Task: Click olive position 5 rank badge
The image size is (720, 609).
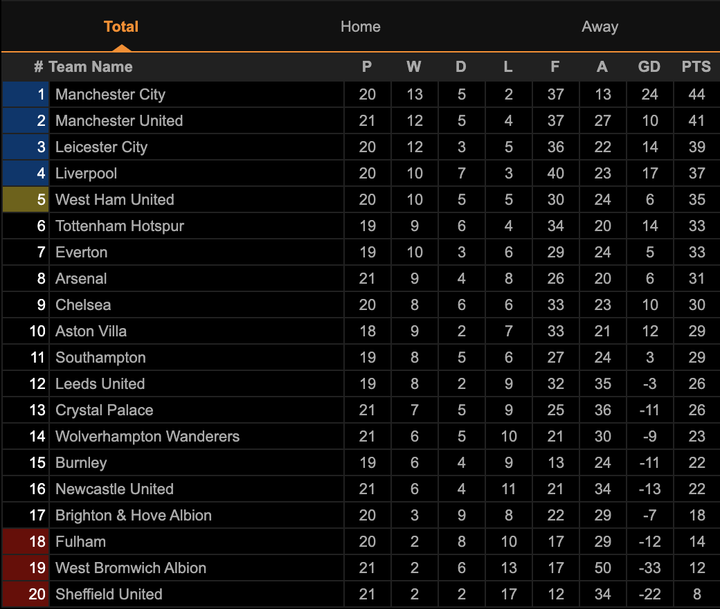Action: pos(26,199)
